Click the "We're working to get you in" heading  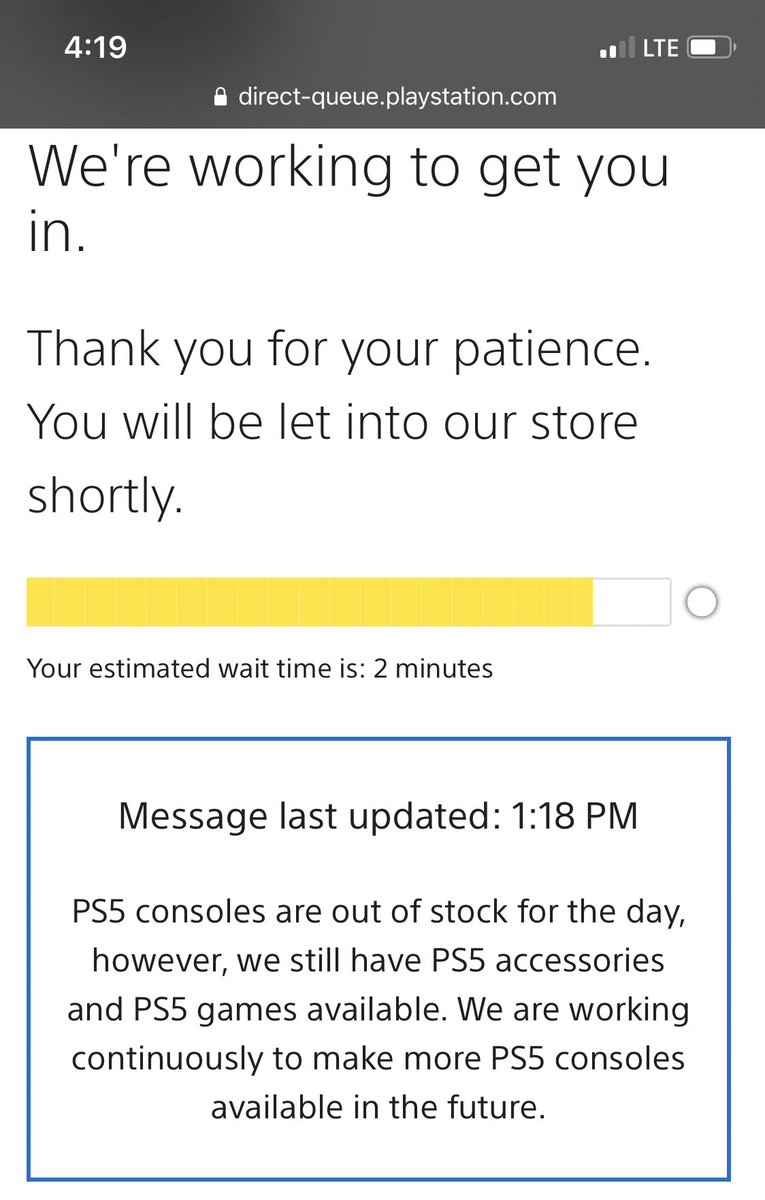click(x=347, y=197)
